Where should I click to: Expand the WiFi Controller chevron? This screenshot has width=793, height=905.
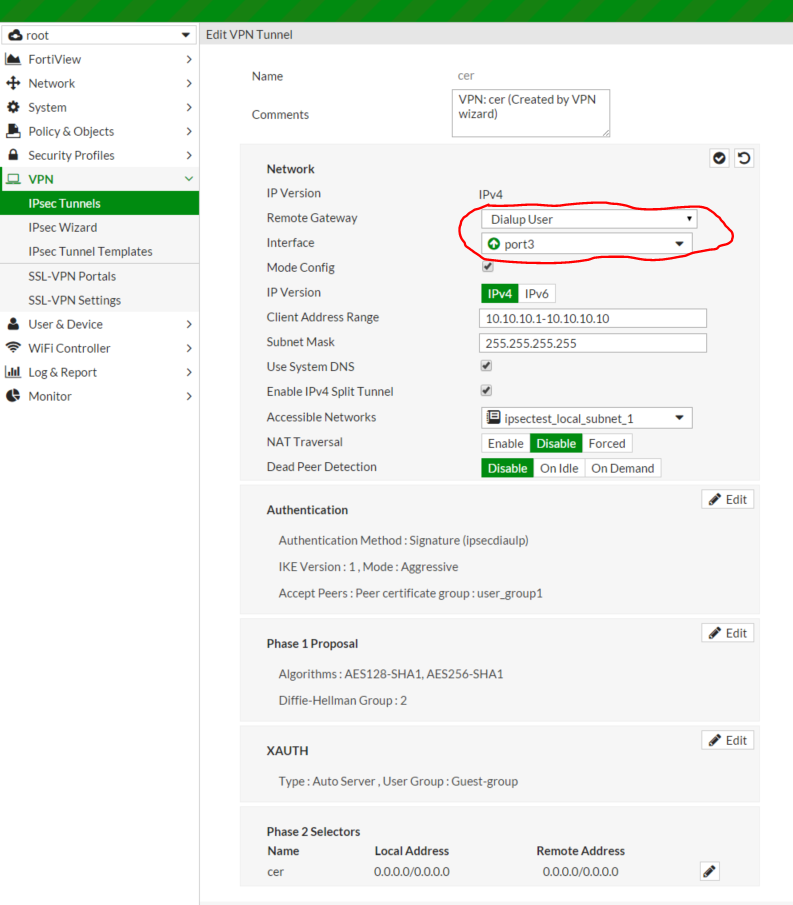click(189, 348)
